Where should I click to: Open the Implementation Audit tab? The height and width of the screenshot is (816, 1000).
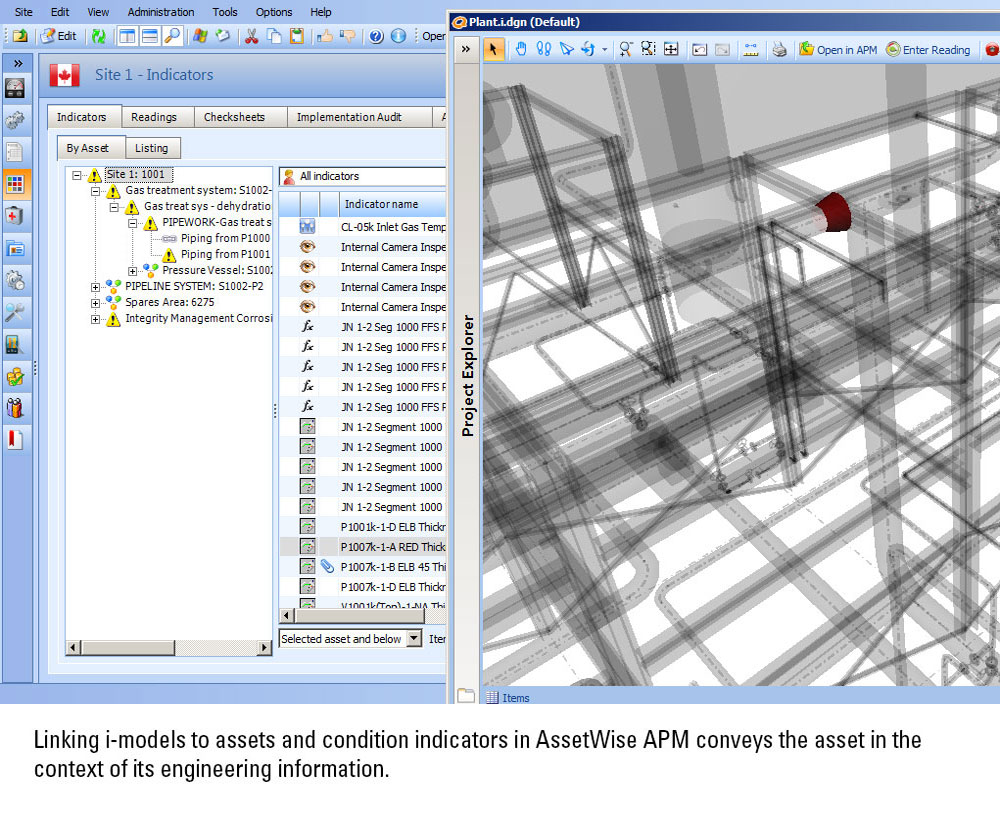point(349,117)
